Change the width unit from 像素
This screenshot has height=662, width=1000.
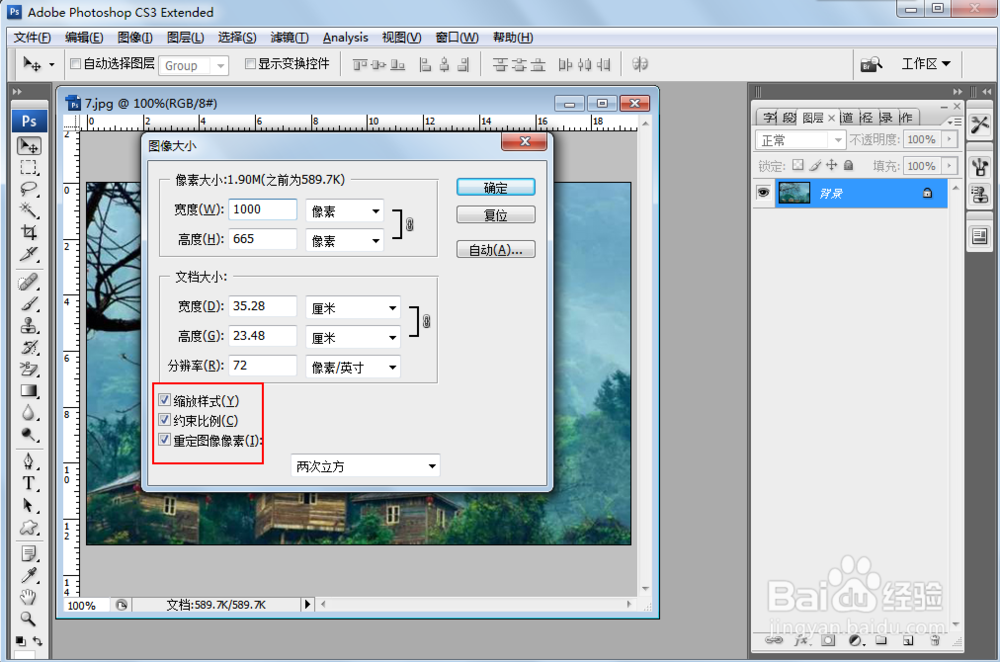(x=344, y=209)
